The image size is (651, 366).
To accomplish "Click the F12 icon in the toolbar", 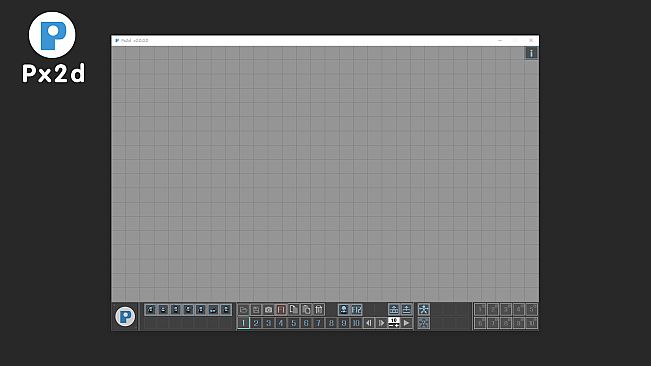I will tap(356, 310).
